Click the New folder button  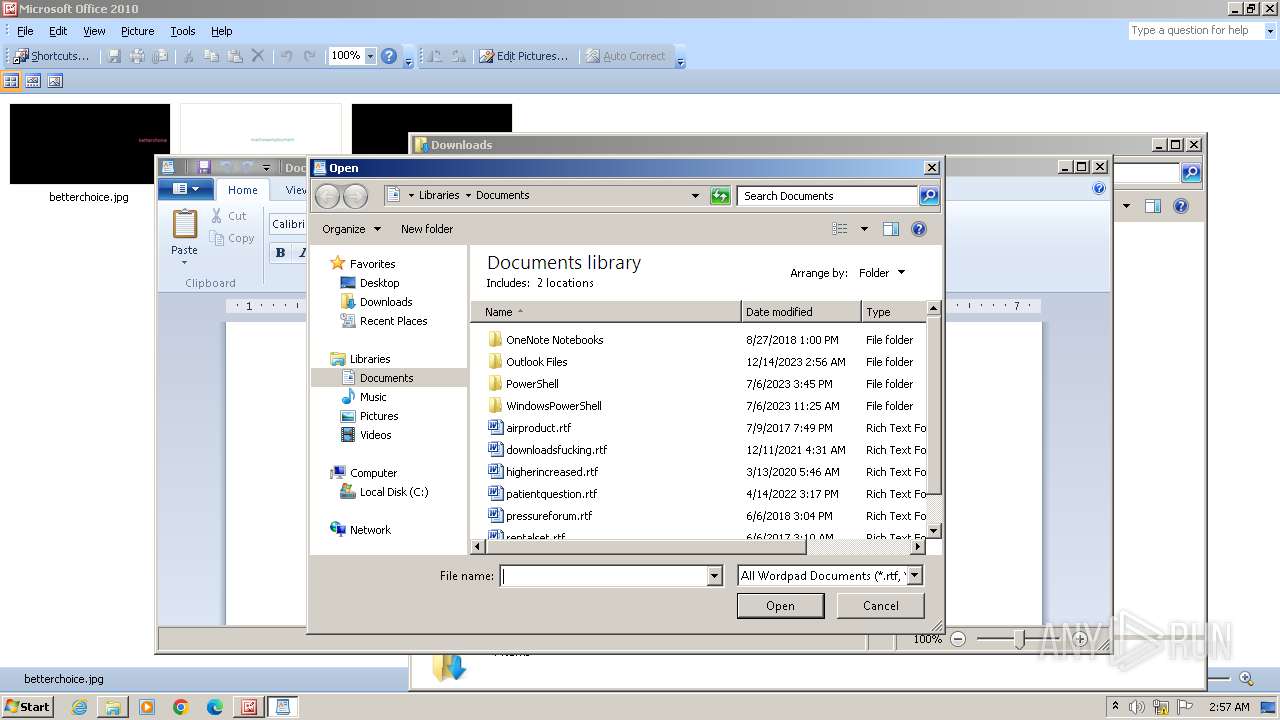427,229
